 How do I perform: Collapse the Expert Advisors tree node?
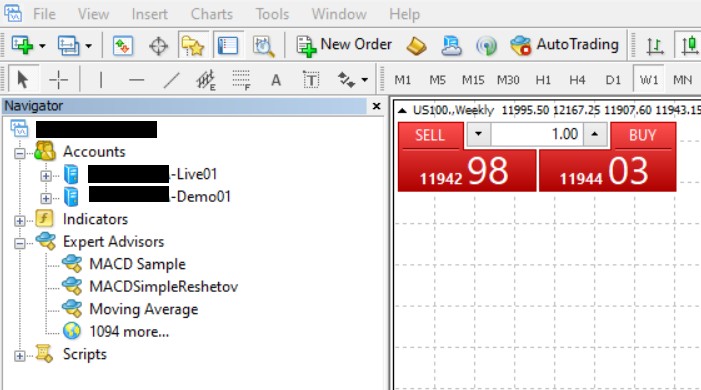pyautogui.click(x=19, y=243)
